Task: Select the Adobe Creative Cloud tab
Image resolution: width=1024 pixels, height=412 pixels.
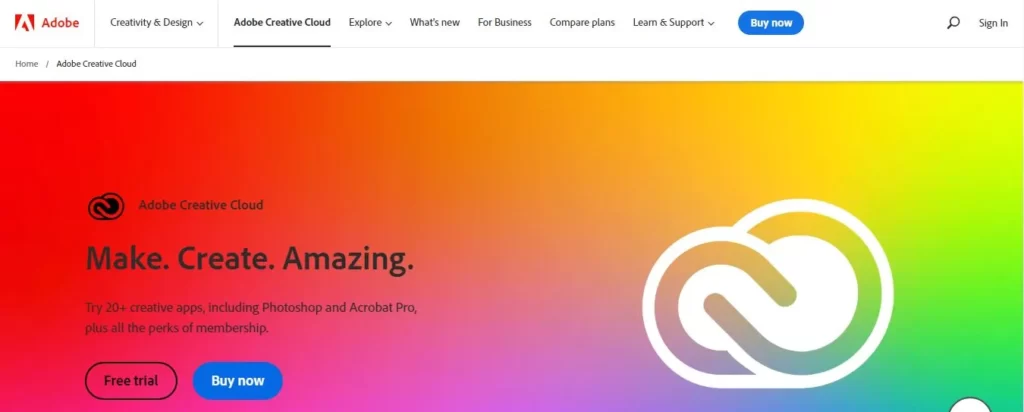Action: pos(282,23)
